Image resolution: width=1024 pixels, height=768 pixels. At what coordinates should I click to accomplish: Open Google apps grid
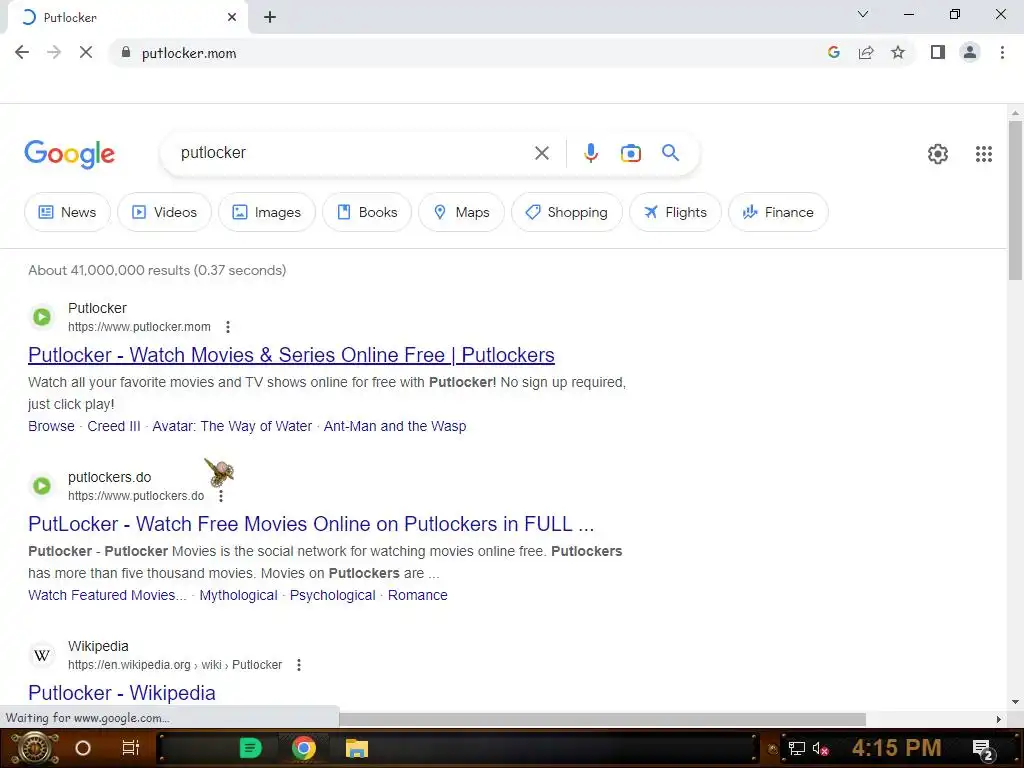[x=984, y=154]
